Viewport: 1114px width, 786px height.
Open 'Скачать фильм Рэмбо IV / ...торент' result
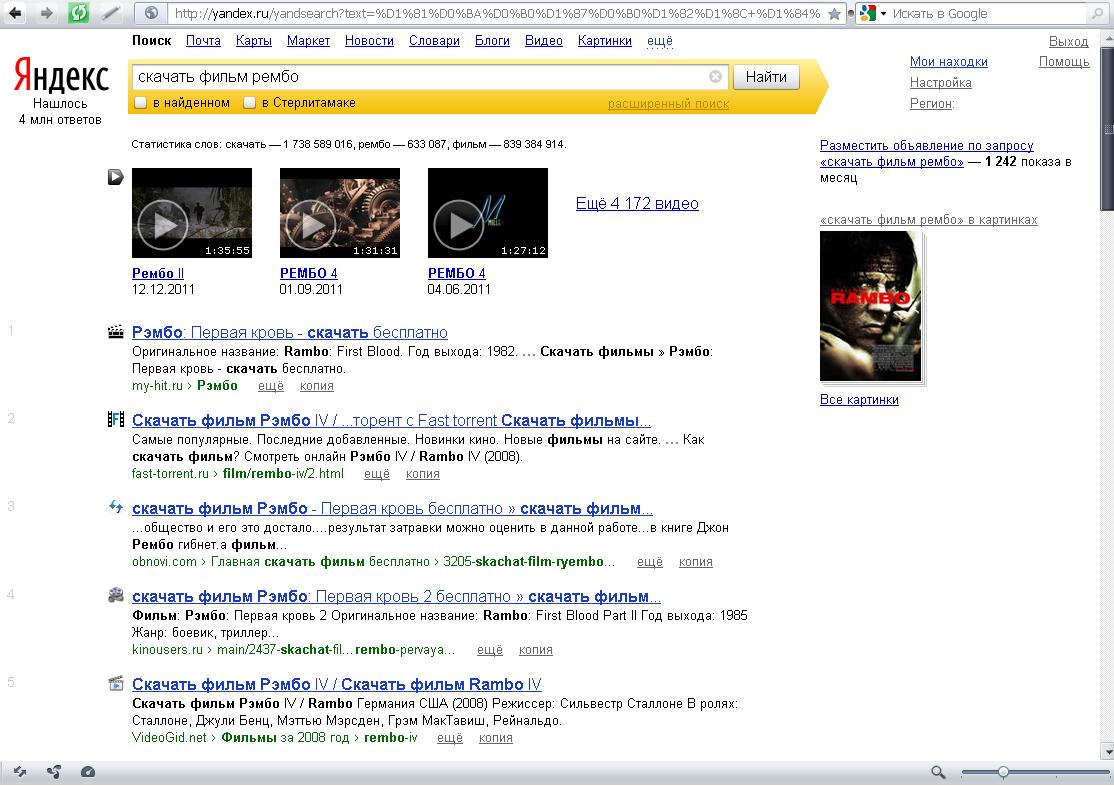pyautogui.click(x=391, y=421)
